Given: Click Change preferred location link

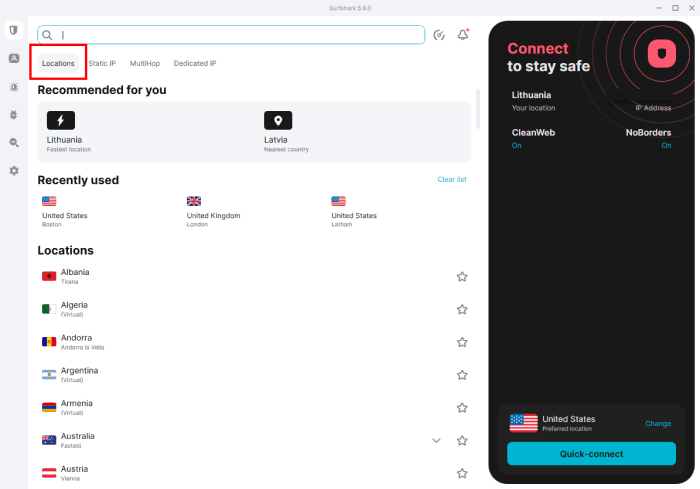Looking at the screenshot, I should (658, 423).
